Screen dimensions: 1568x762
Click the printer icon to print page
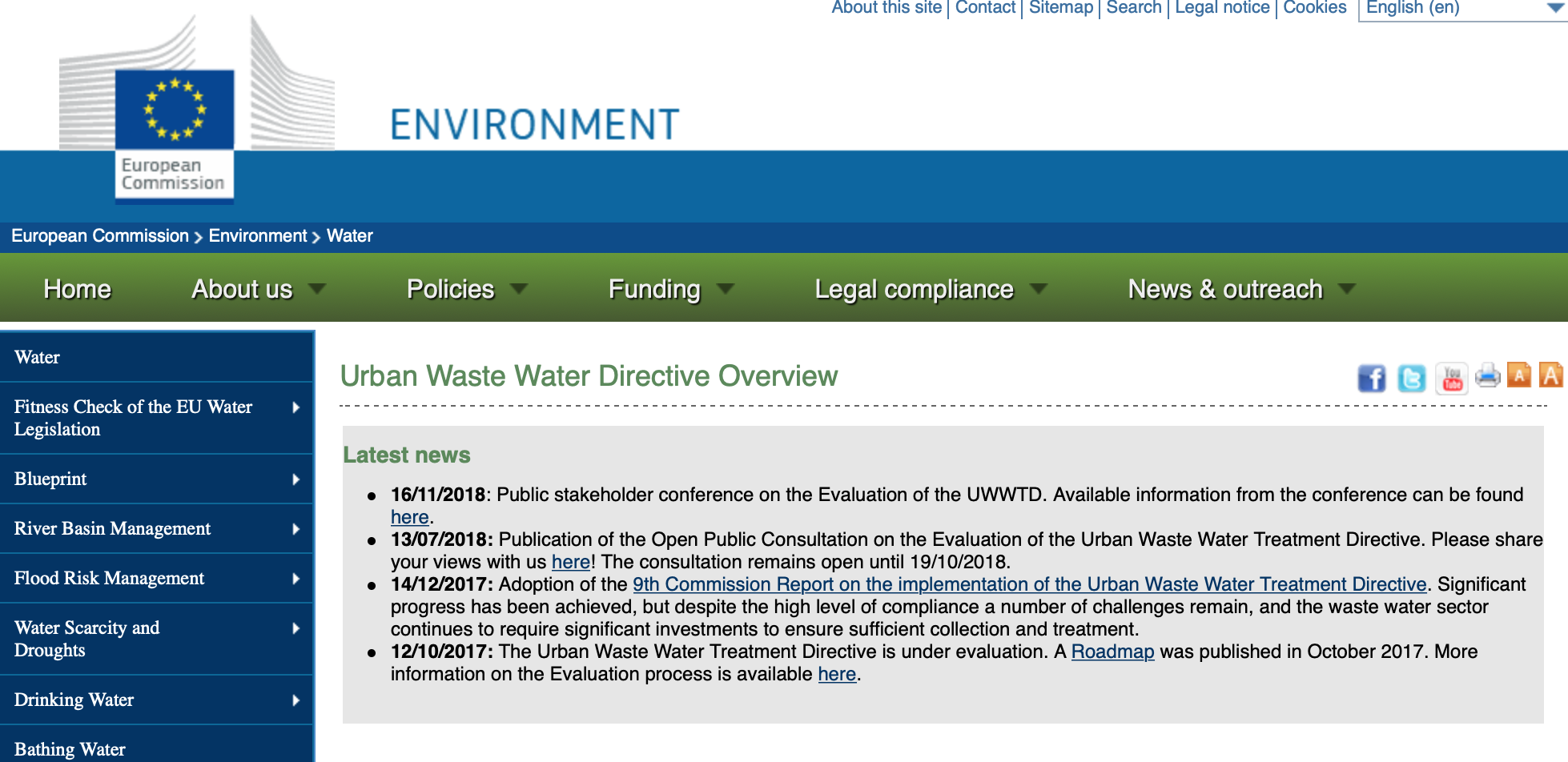[x=1488, y=375]
